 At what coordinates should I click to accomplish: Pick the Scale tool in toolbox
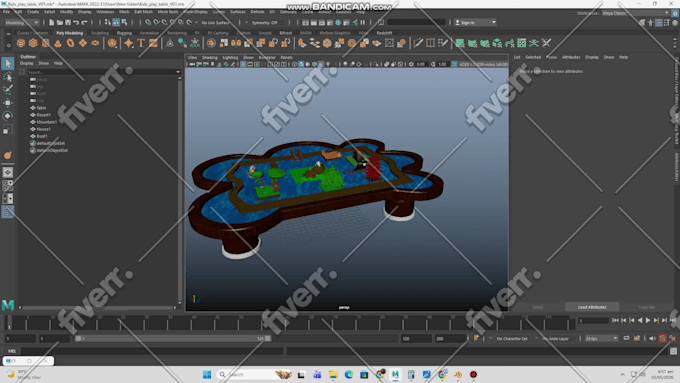pos(8,129)
